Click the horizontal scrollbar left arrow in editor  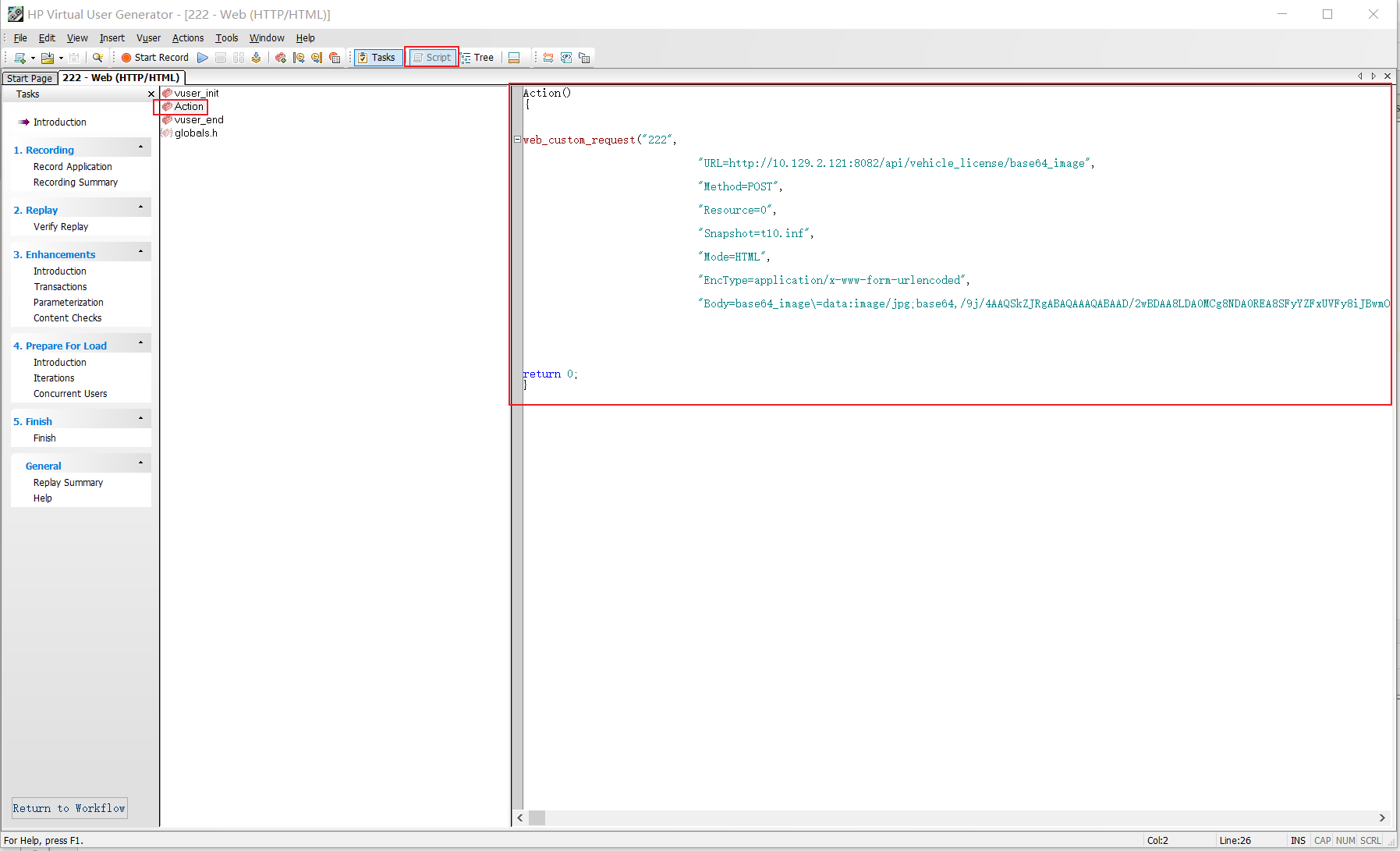pos(520,817)
